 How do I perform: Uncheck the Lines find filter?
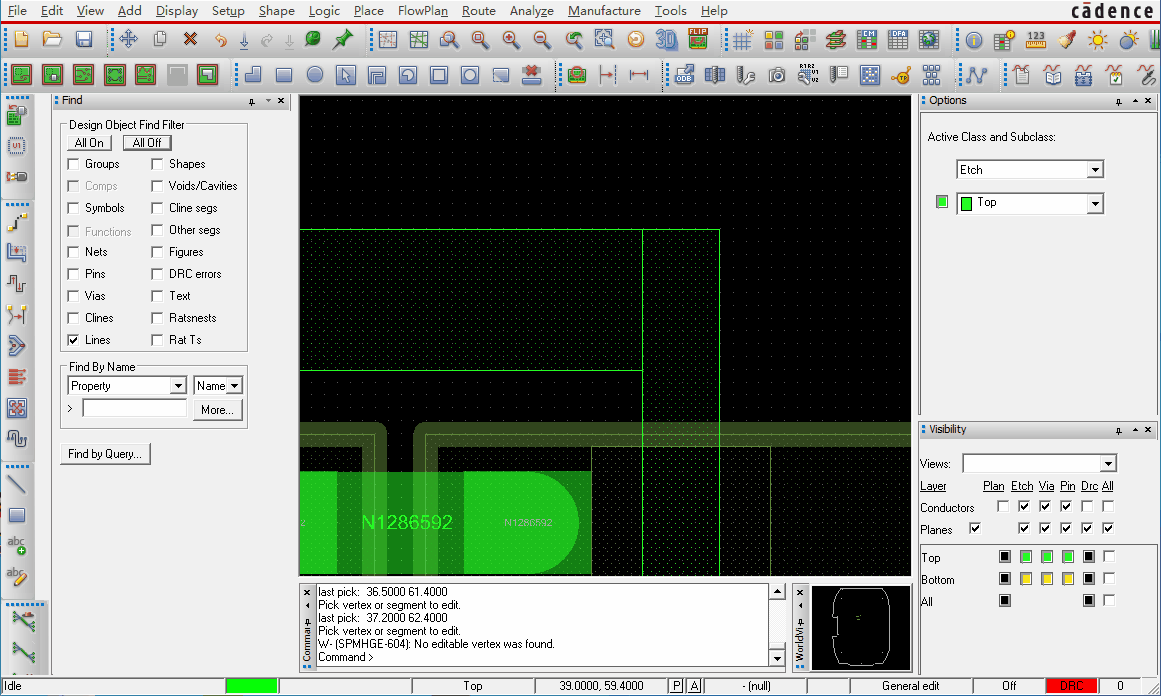[73, 340]
